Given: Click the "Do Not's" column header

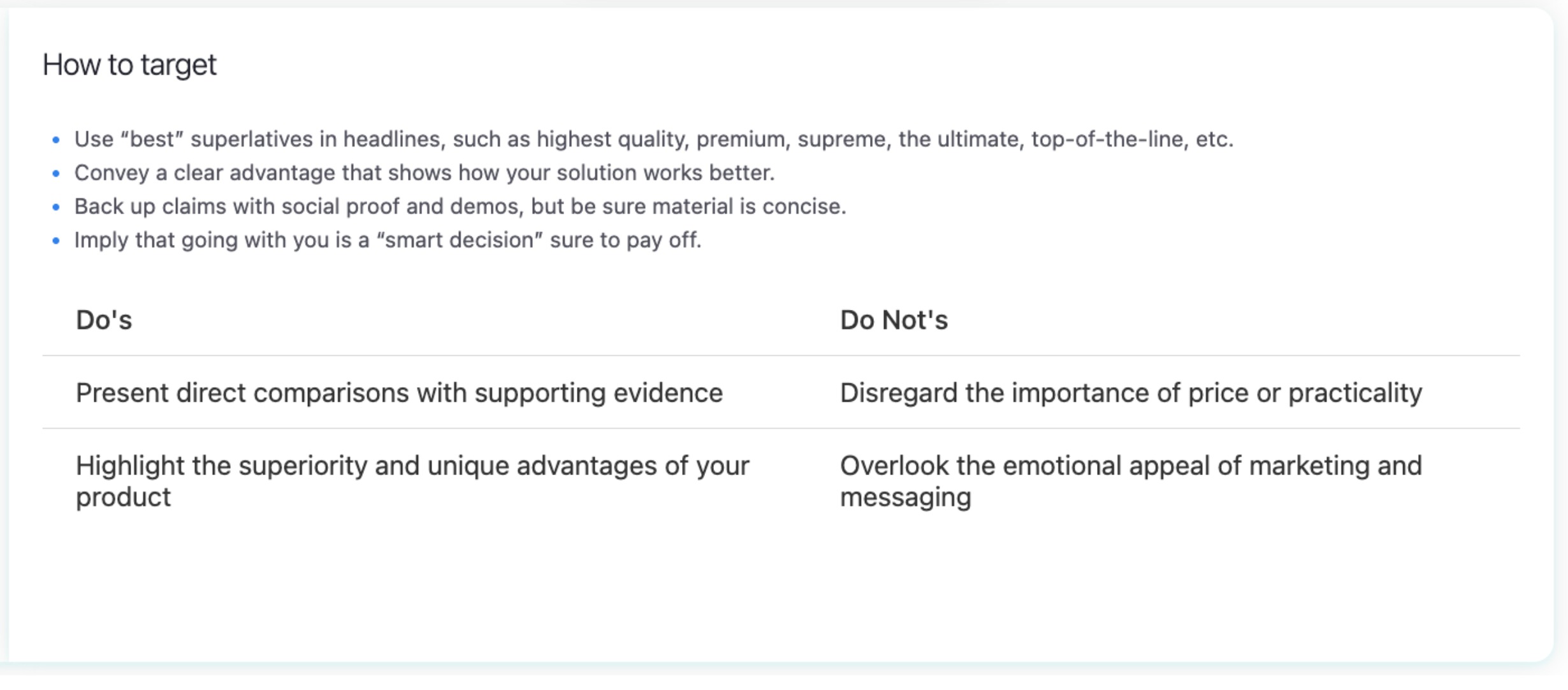Looking at the screenshot, I should pyautogui.click(x=894, y=320).
